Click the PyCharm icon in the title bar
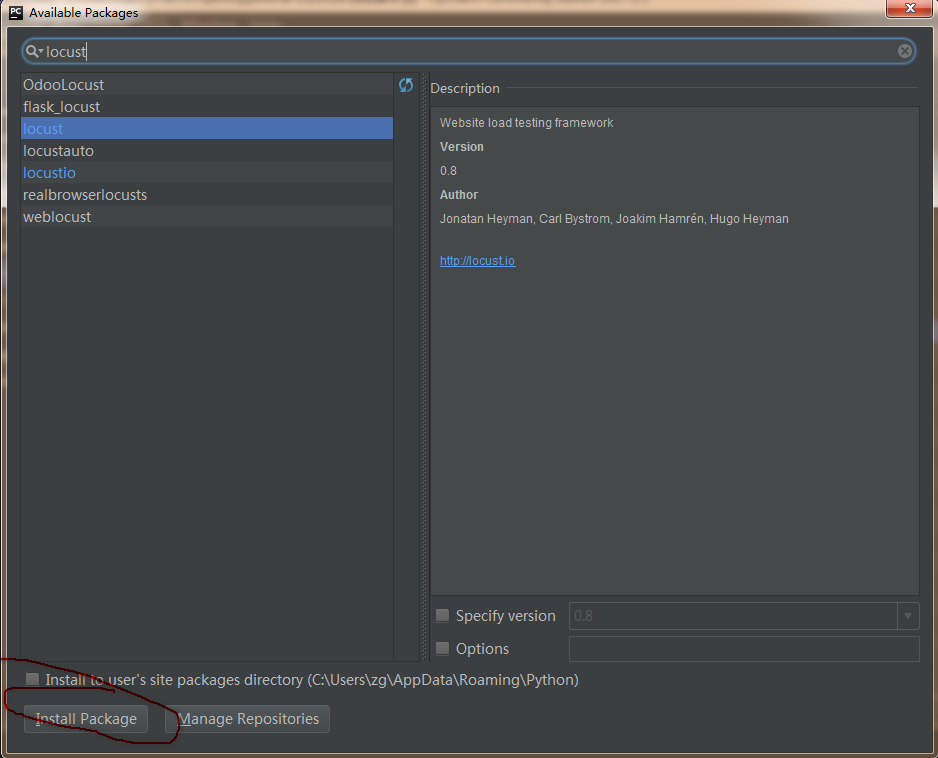Viewport: 938px width, 758px height. click(x=16, y=12)
